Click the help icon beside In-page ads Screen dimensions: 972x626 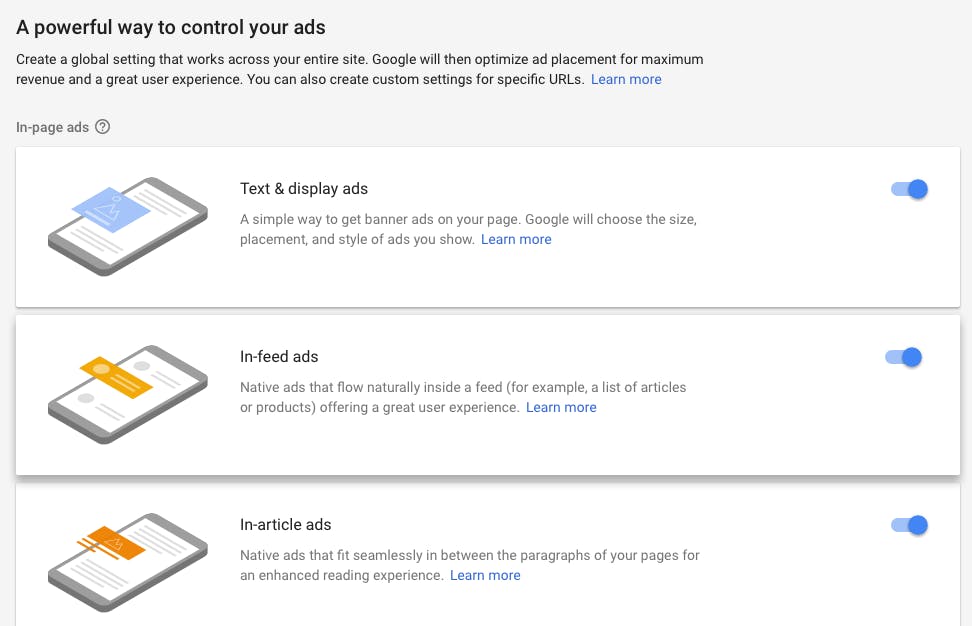click(x=102, y=127)
